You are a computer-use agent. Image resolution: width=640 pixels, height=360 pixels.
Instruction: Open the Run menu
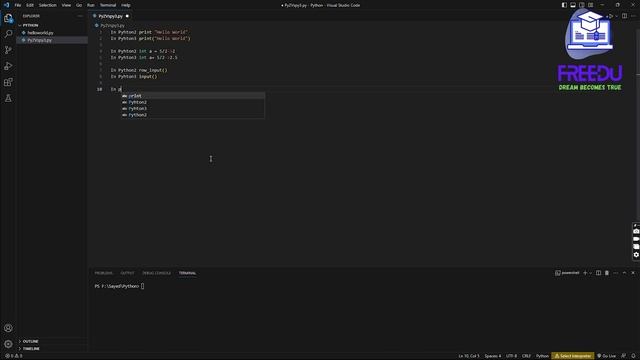point(91,5)
